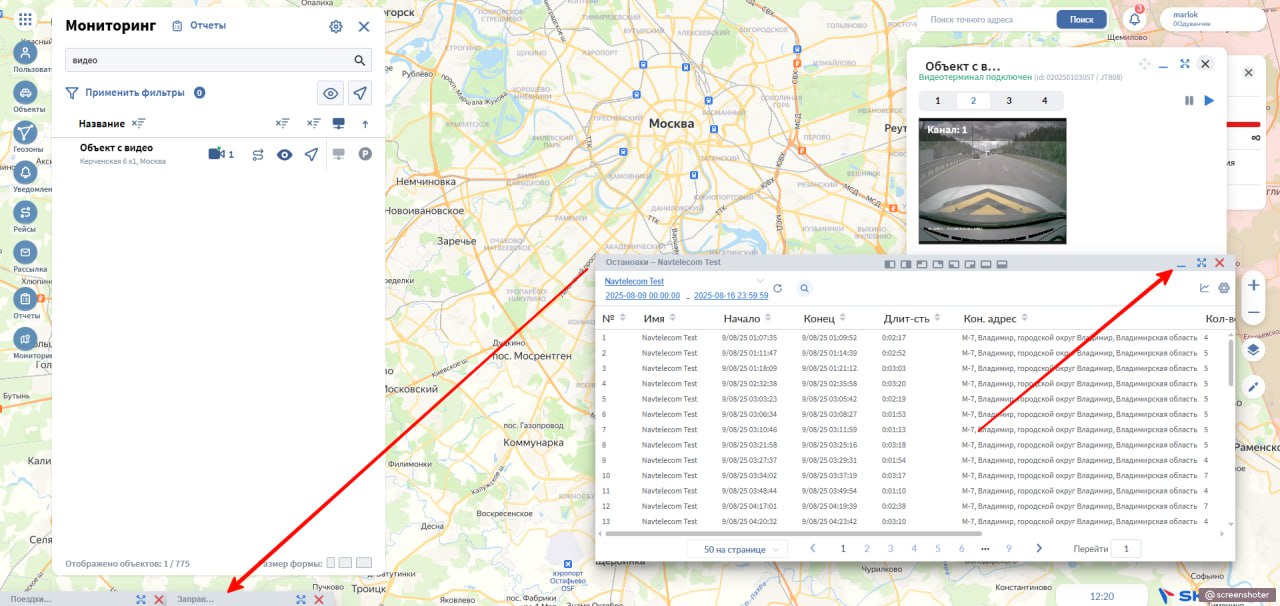Pause the video stream
The height and width of the screenshot is (606, 1280).
tap(1189, 101)
